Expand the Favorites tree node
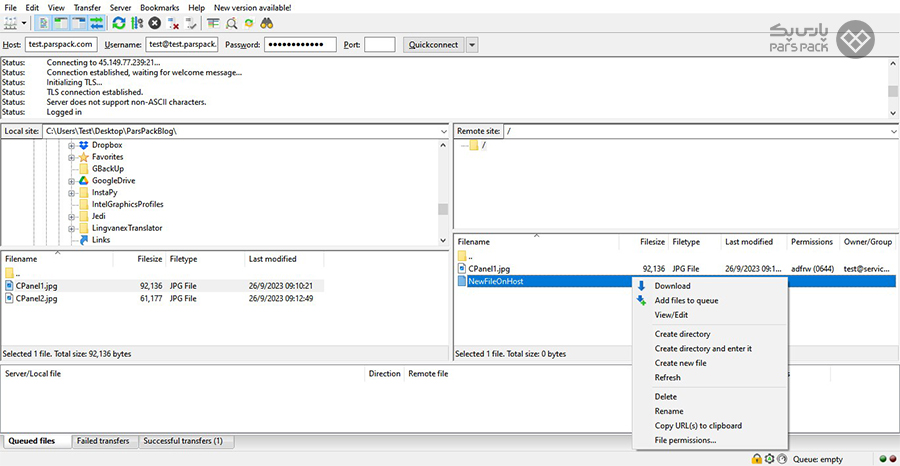Viewport: 900px width, 466px height. click(x=72, y=157)
